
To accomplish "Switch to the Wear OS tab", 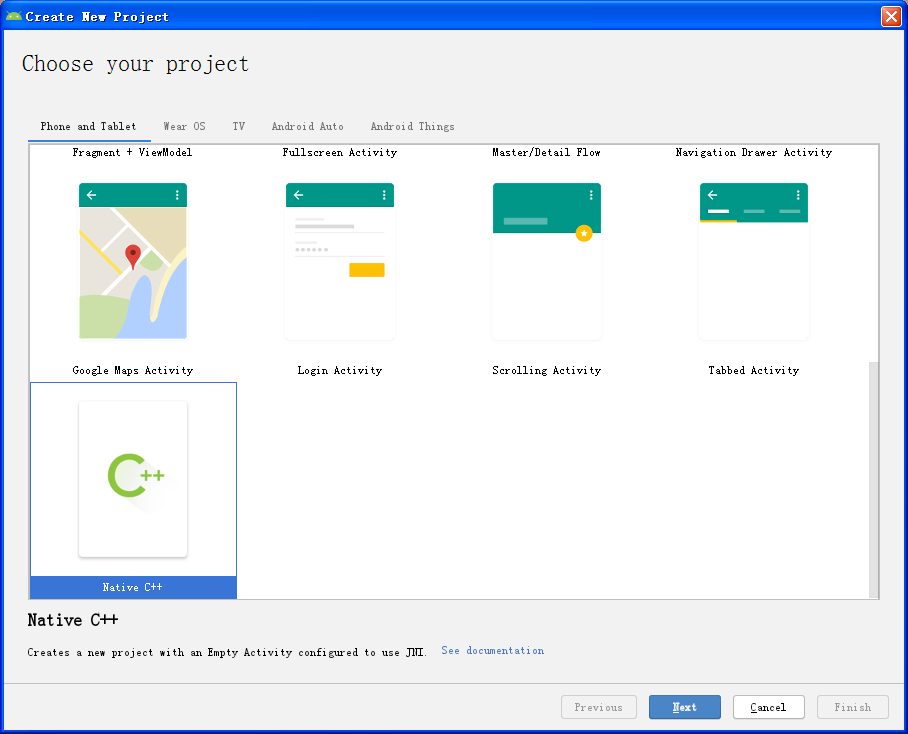I will pos(184,126).
